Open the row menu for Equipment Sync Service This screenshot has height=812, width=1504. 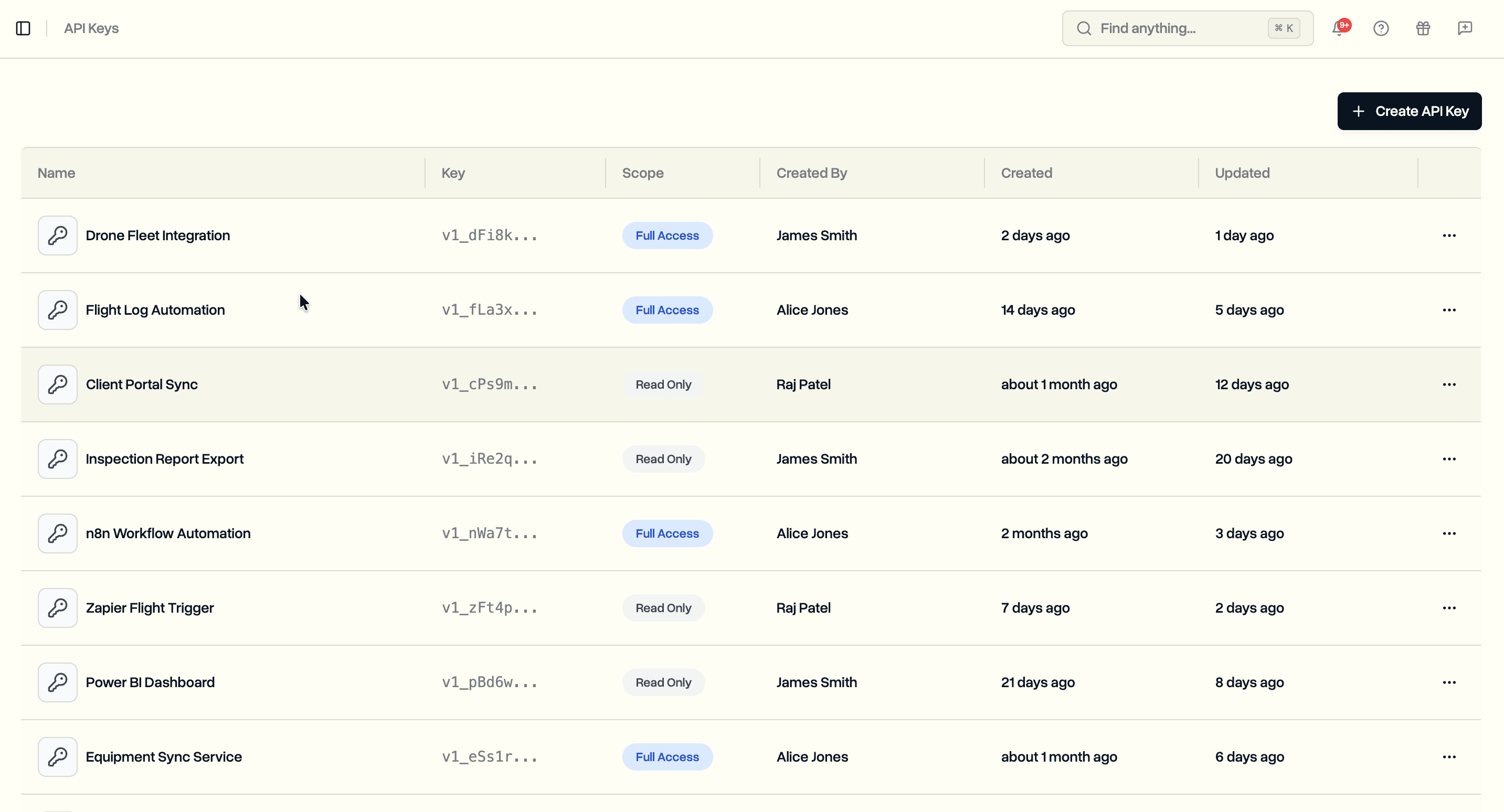(x=1450, y=756)
